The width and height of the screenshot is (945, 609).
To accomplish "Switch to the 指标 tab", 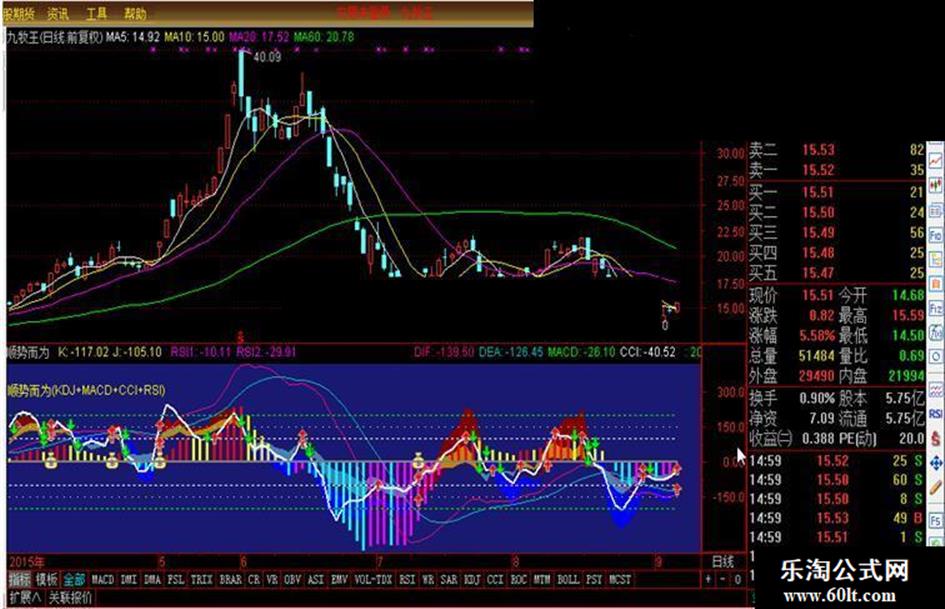I will point(20,580).
